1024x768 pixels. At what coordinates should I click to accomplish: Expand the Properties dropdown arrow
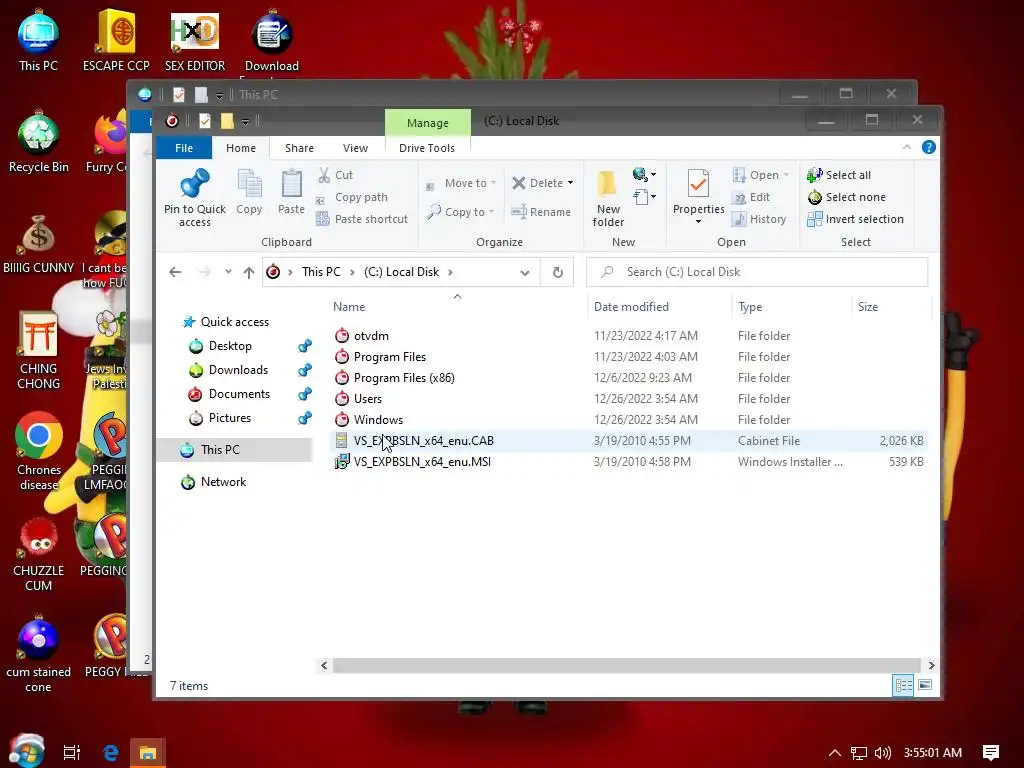point(698,222)
